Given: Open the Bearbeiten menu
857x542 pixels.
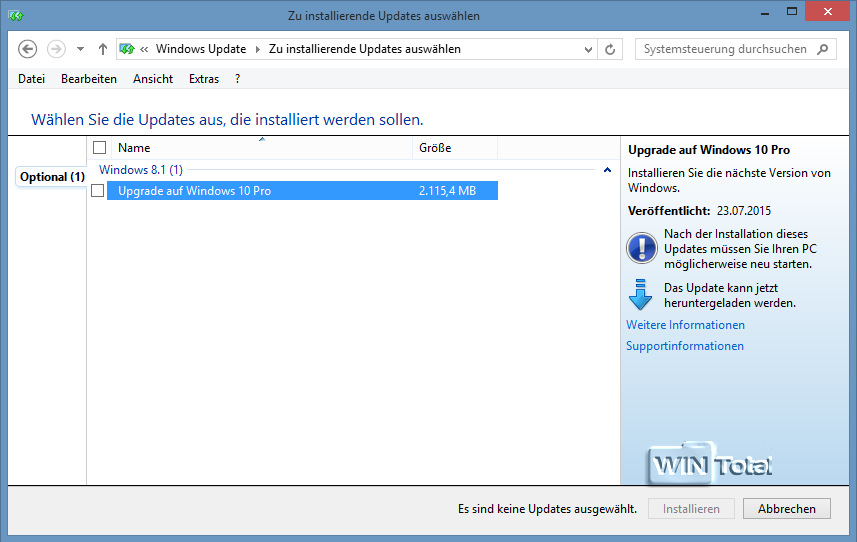Looking at the screenshot, I should point(89,79).
